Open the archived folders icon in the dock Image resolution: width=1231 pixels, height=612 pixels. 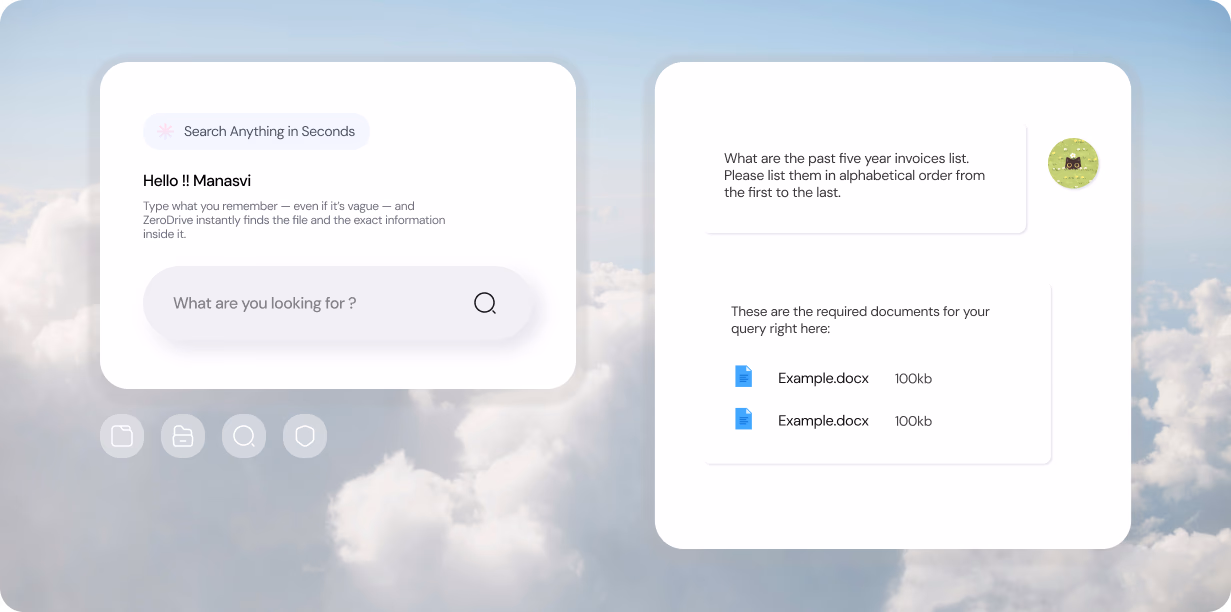182,436
